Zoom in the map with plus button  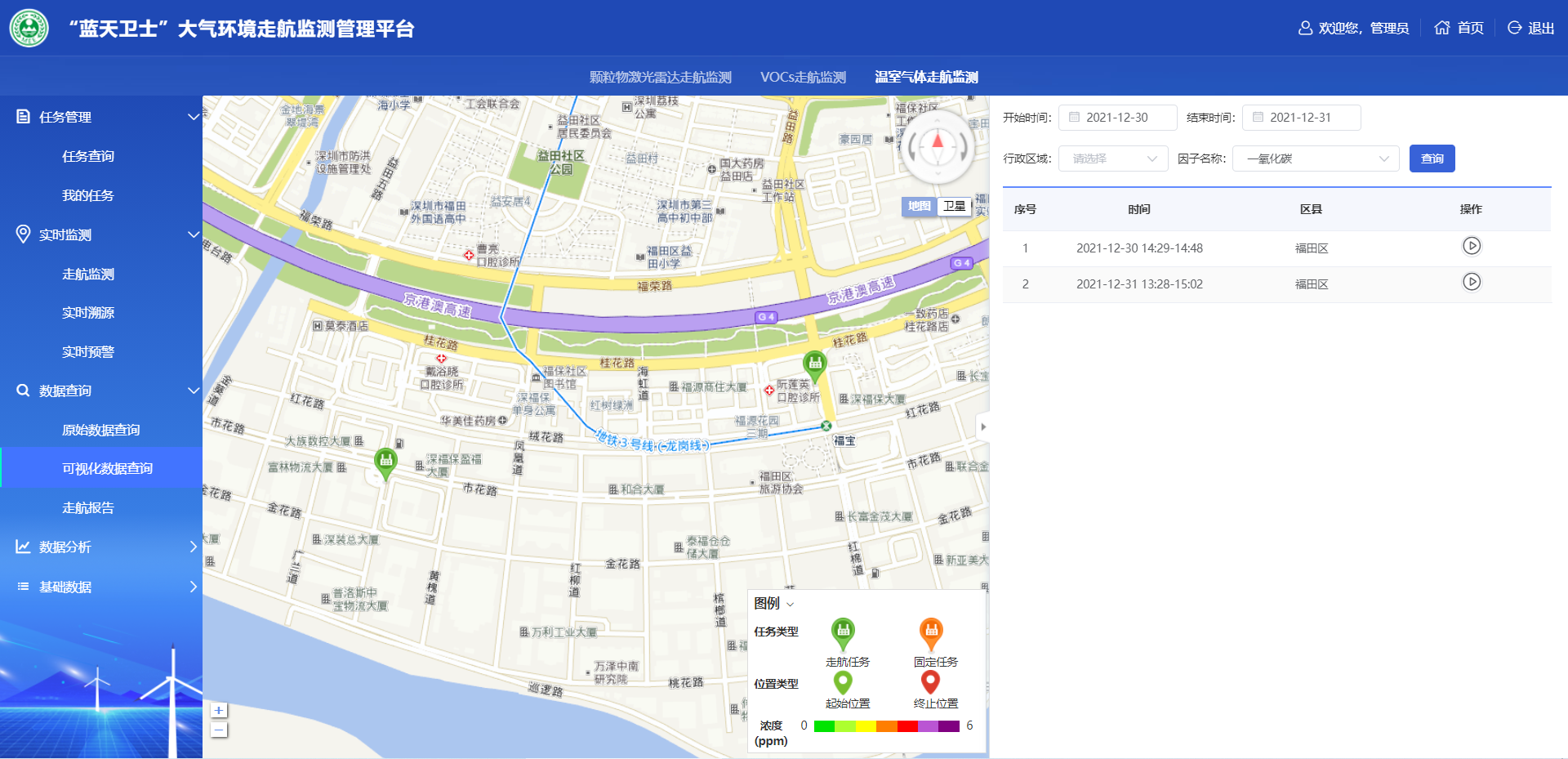point(218,711)
